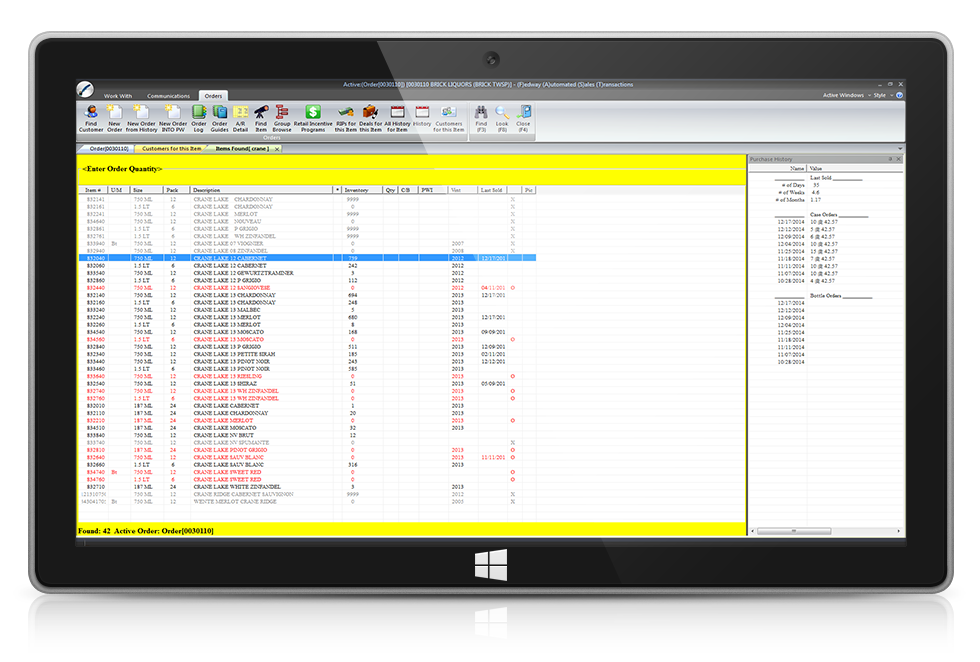This screenshot has width=980, height=662.
Task: Select the WENTE MERLOT CRANE RIDGE row
Action: coord(307,502)
